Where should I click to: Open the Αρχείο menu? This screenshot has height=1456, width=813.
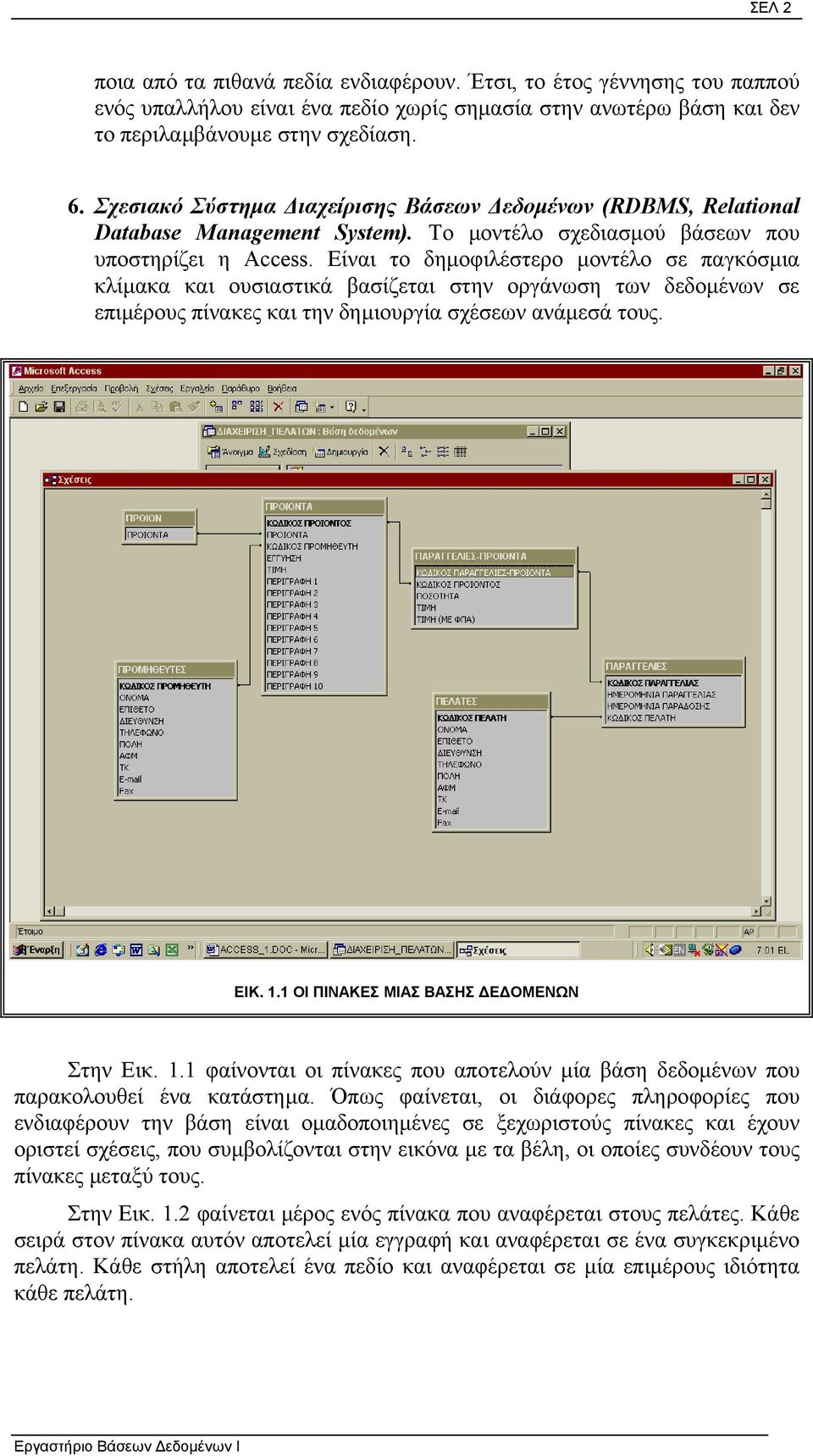point(31,389)
